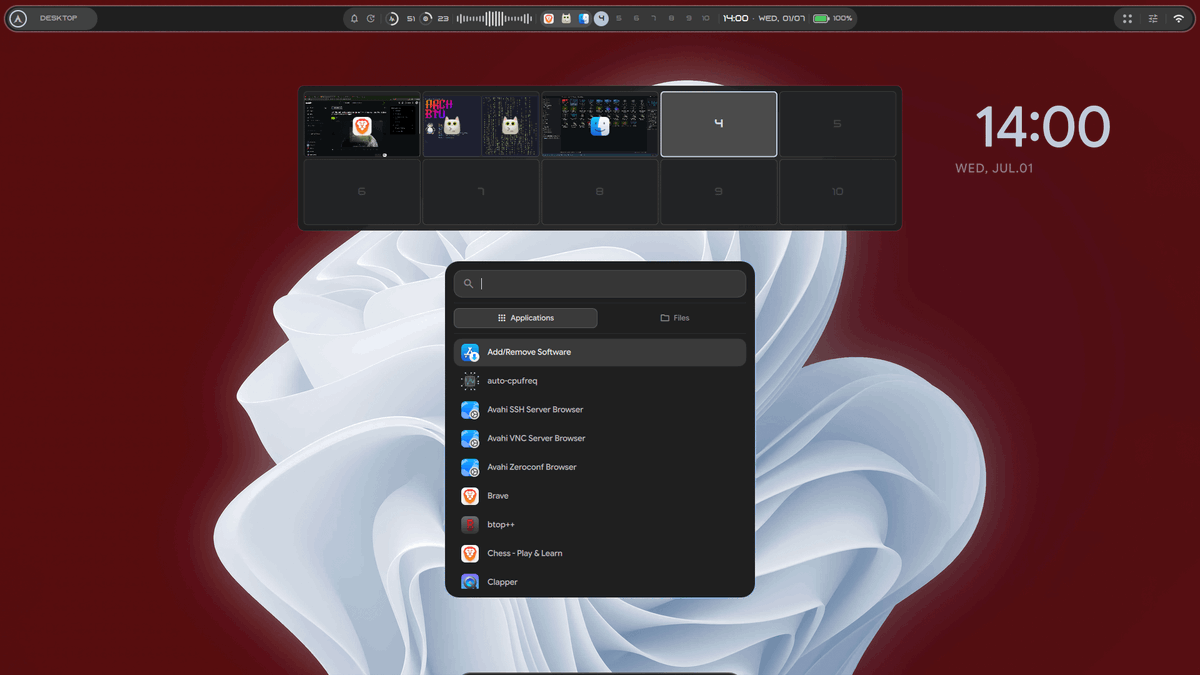Click the magnifier icon in search field
The height and width of the screenshot is (675, 1200).
pyautogui.click(x=468, y=284)
